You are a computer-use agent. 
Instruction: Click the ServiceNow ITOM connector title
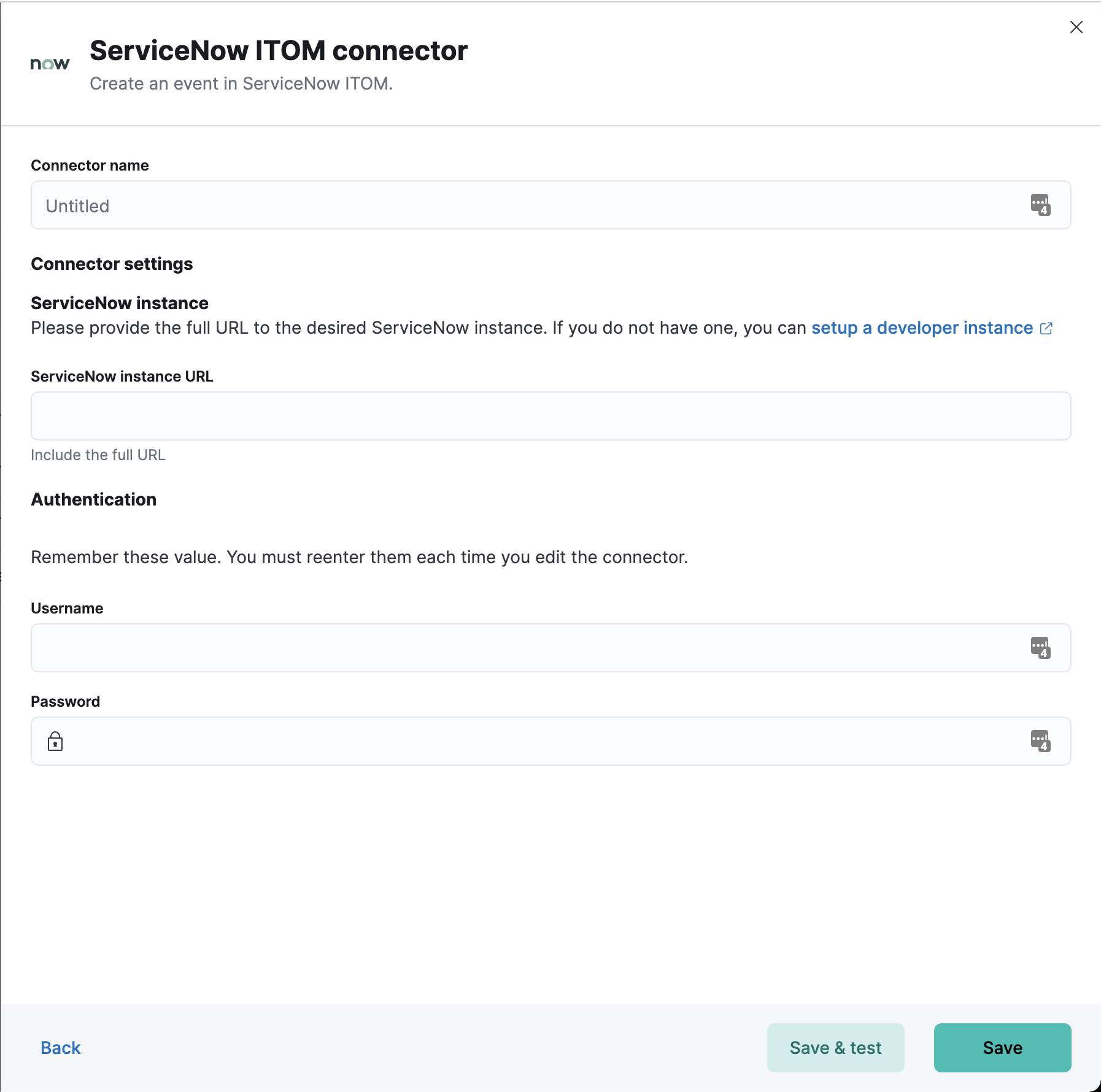point(278,50)
